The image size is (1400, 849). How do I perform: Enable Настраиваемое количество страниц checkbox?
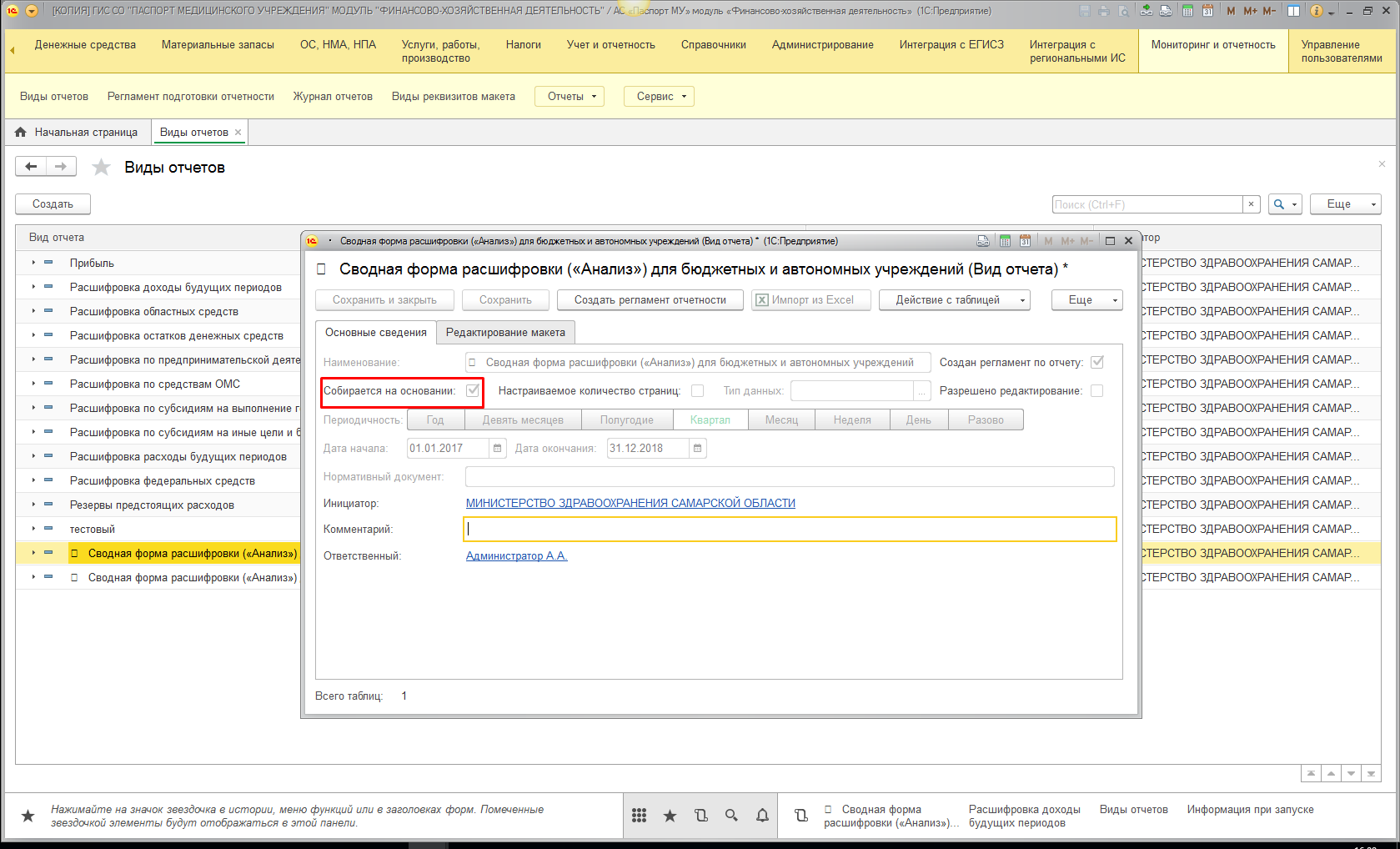point(698,390)
